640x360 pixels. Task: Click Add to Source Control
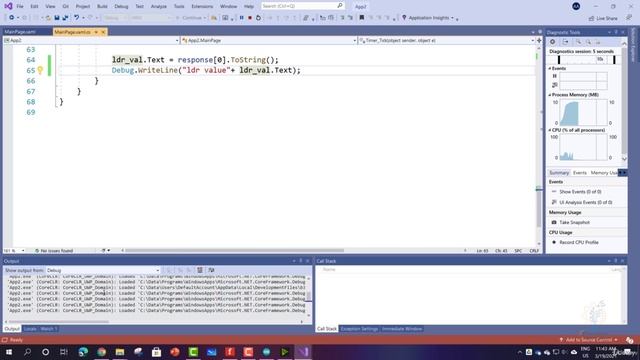click(588, 340)
